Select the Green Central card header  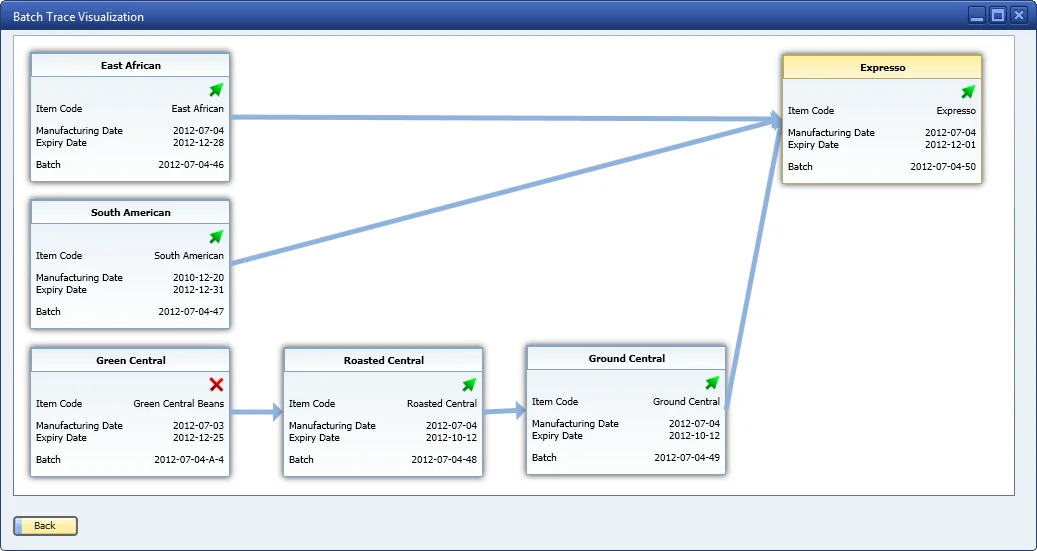[x=130, y=360]
